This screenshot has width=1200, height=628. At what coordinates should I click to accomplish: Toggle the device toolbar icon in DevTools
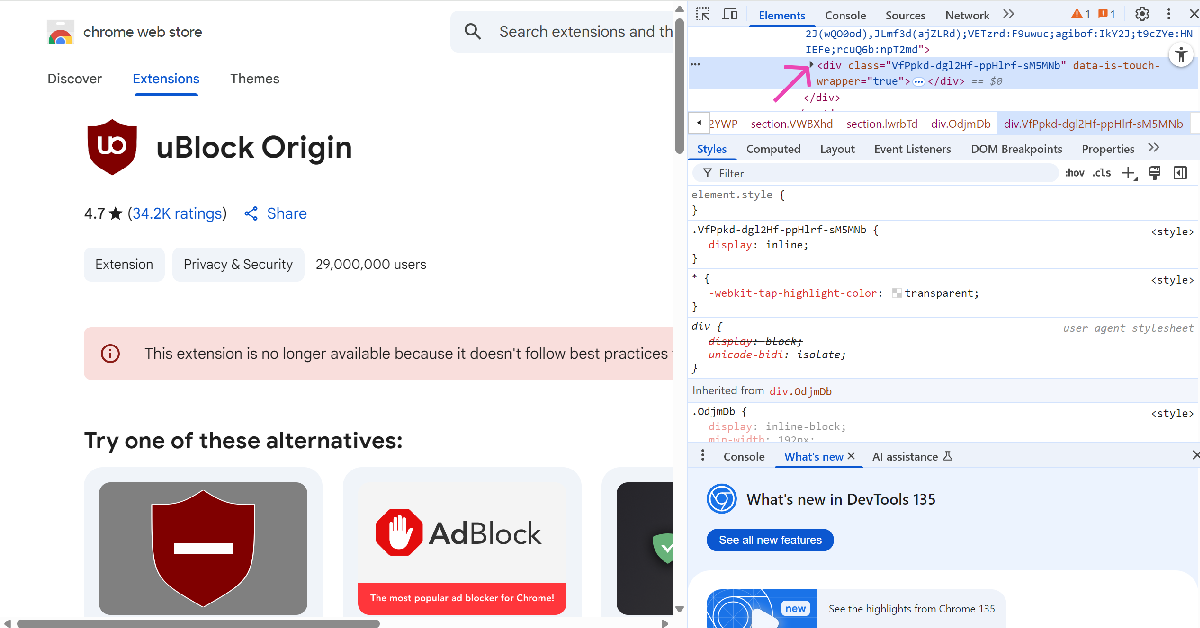click(x=730, y=14)
